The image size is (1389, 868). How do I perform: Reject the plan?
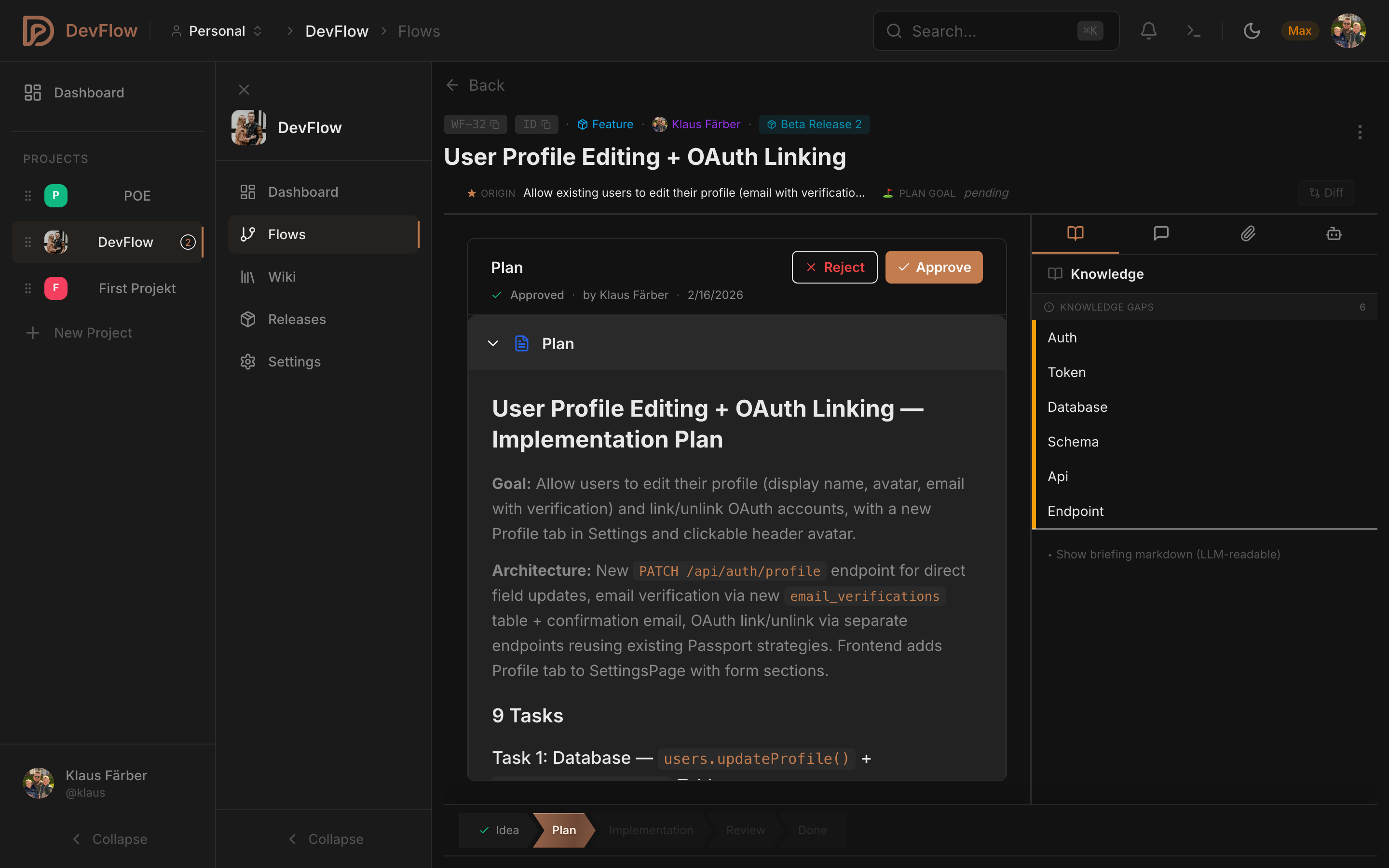[834, 267]
